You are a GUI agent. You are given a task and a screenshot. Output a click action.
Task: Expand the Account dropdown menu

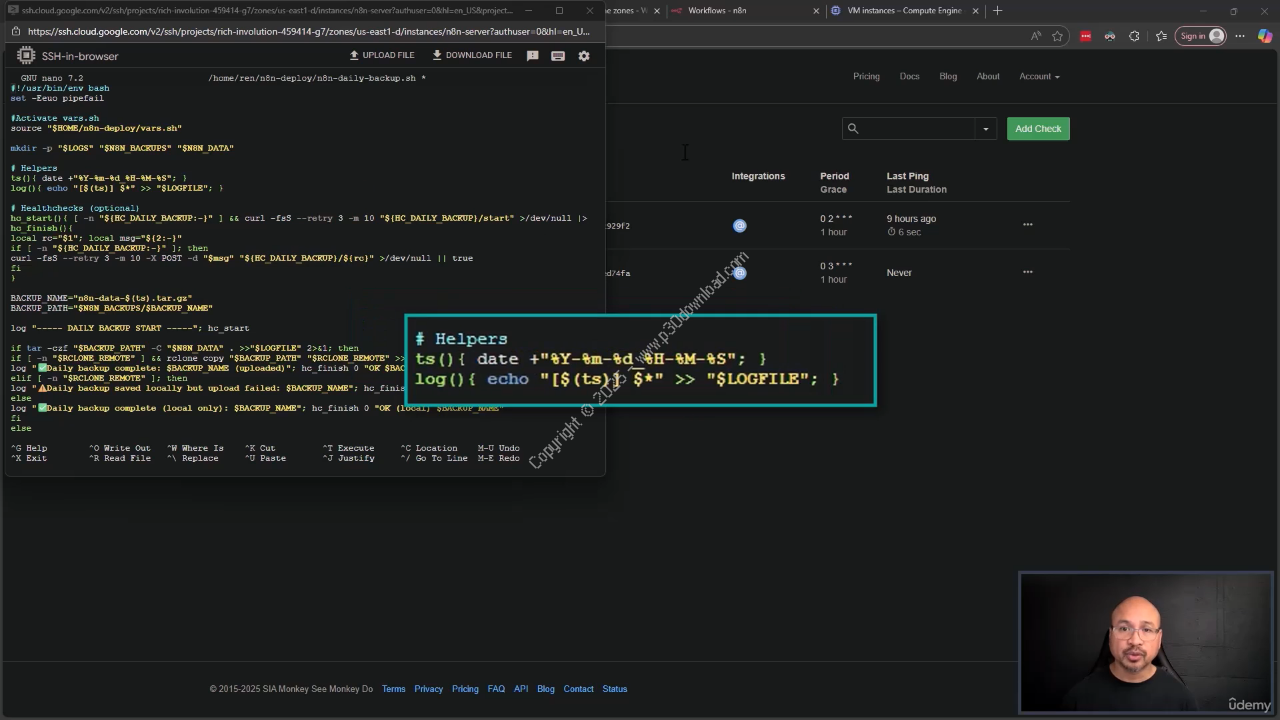(1039, 76)
